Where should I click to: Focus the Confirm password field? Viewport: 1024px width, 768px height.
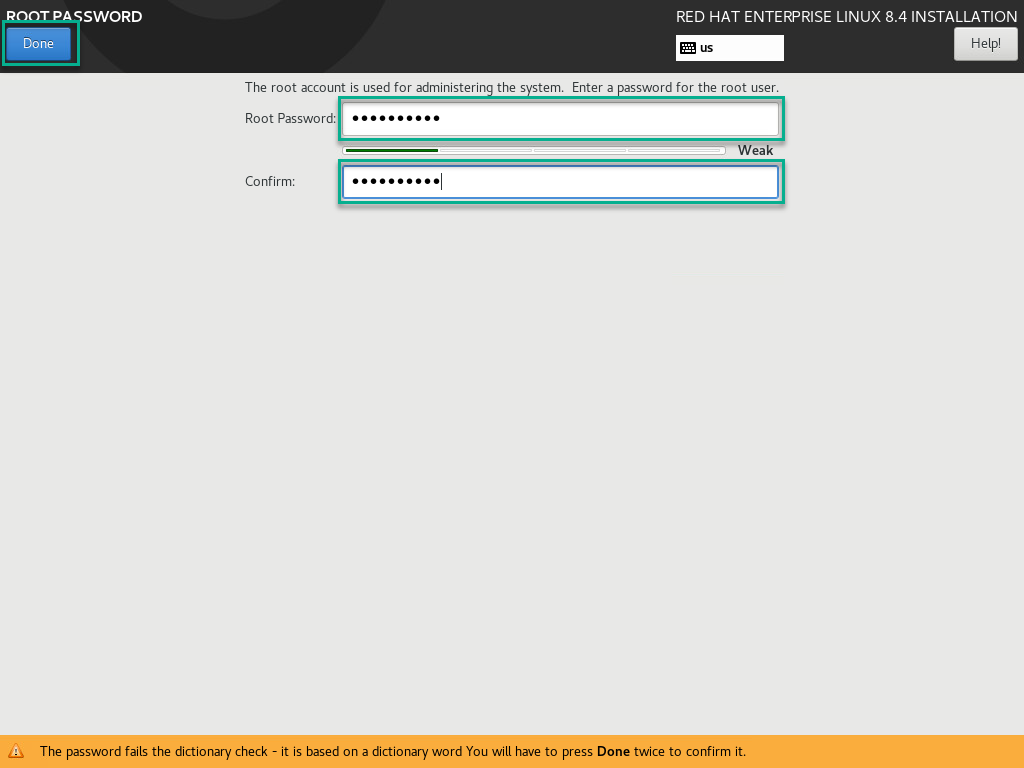pyautogui.click(x=560, y=182)
